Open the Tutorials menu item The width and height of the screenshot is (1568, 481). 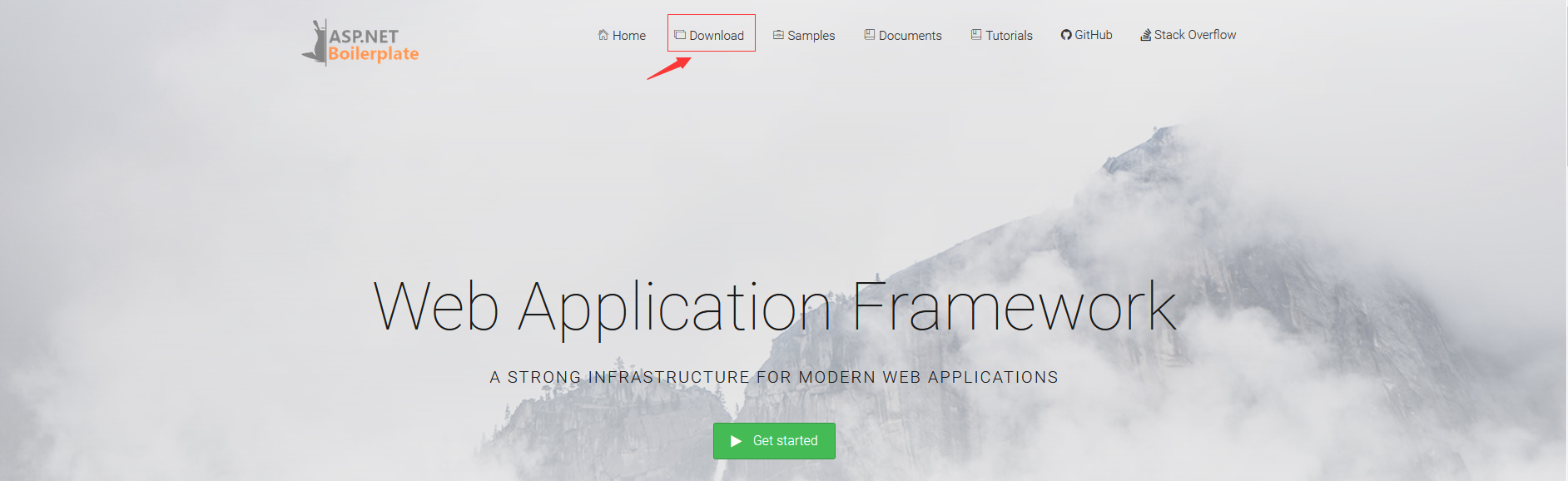[x=1002, y=35]
